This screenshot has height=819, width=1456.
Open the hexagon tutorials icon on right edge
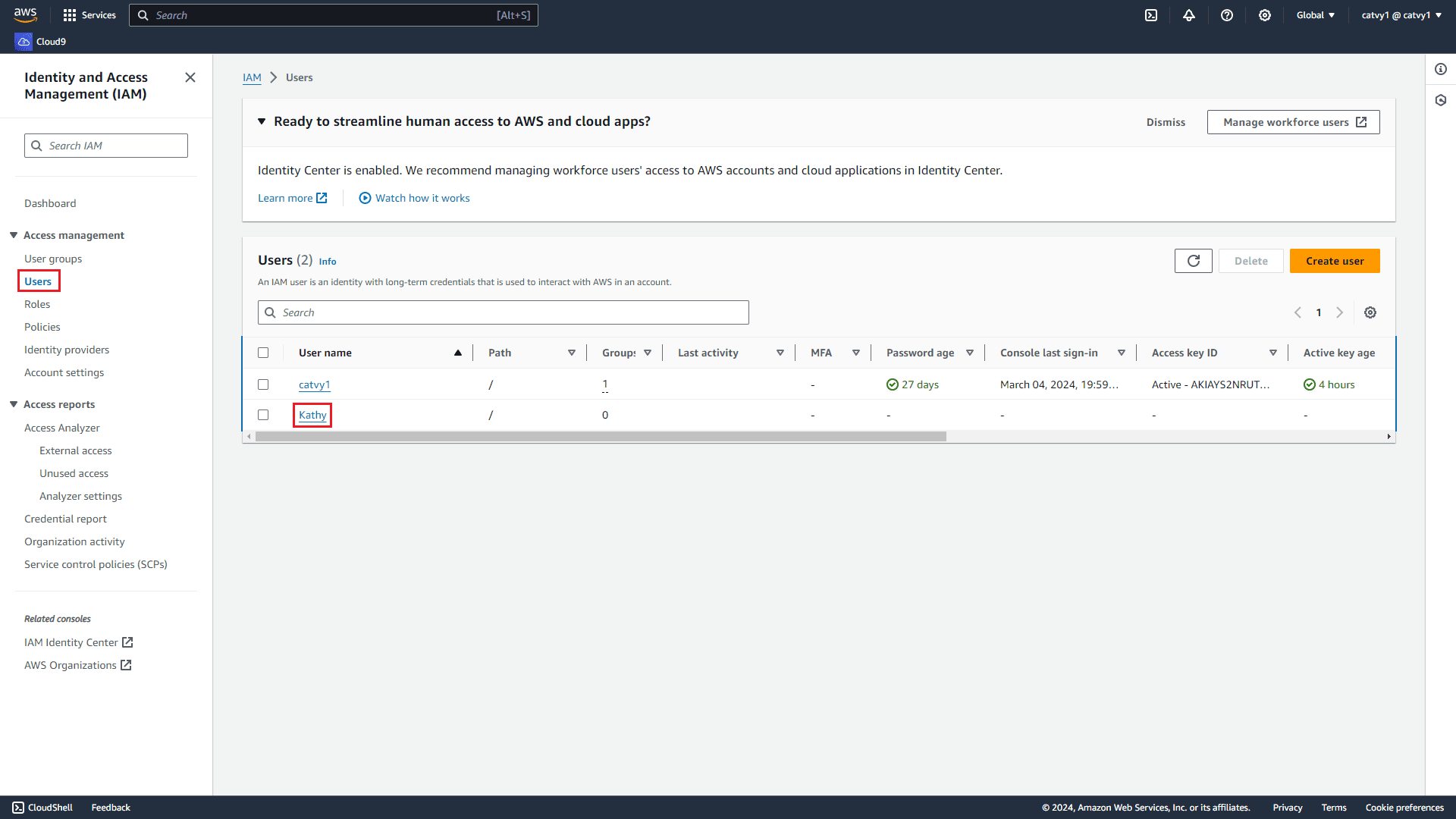point(1441,100)
